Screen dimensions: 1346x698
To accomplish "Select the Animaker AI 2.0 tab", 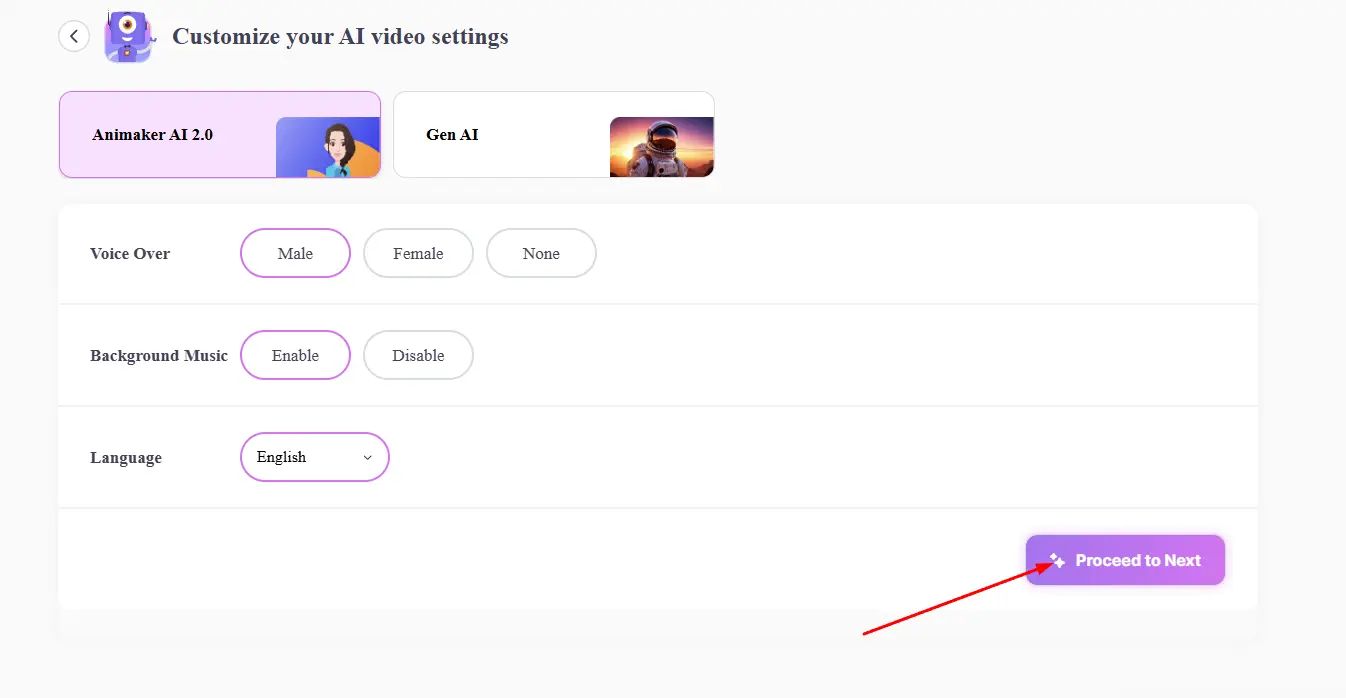I will point(220,135).
